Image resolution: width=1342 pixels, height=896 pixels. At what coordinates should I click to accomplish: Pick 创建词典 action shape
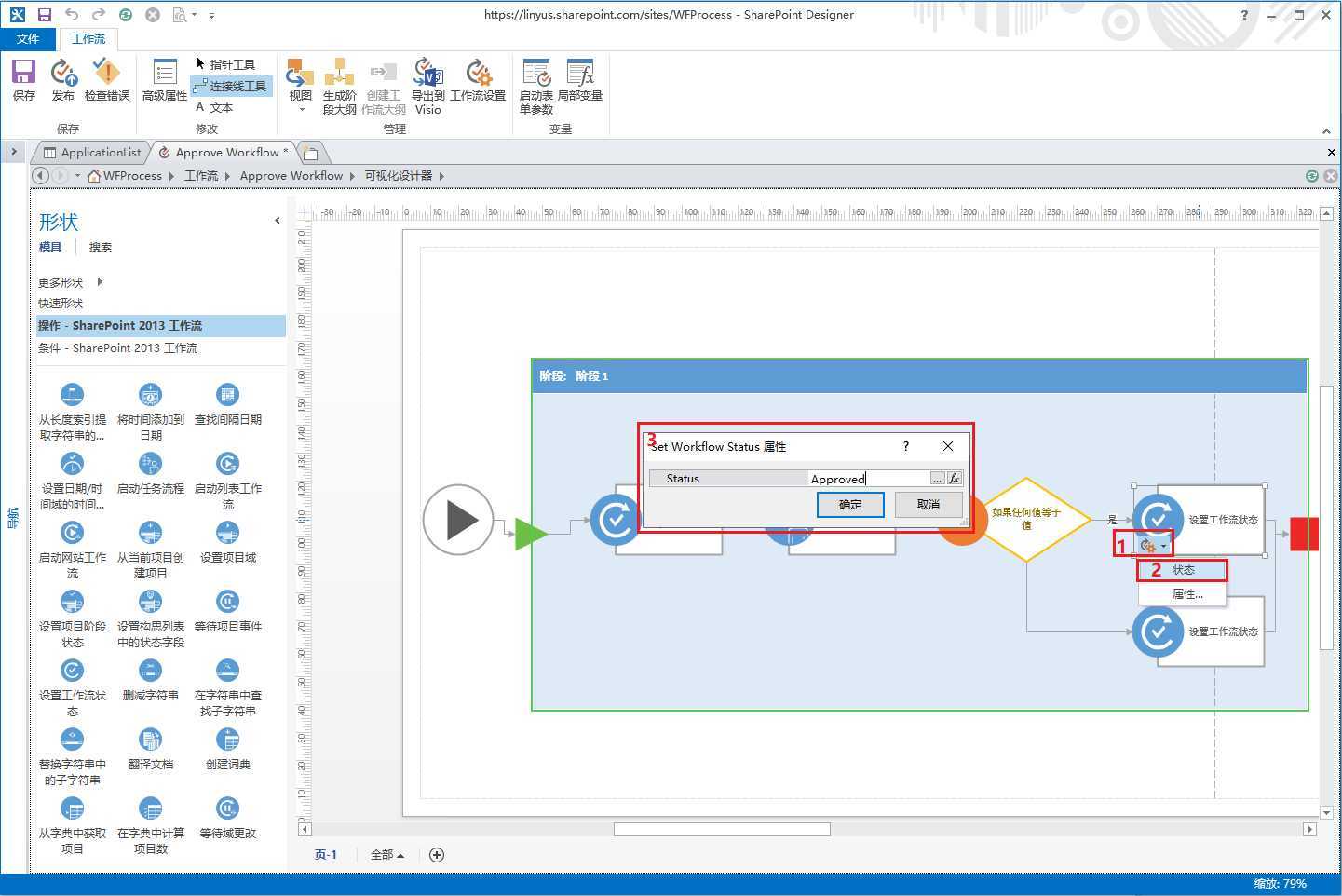coord(227,749)
